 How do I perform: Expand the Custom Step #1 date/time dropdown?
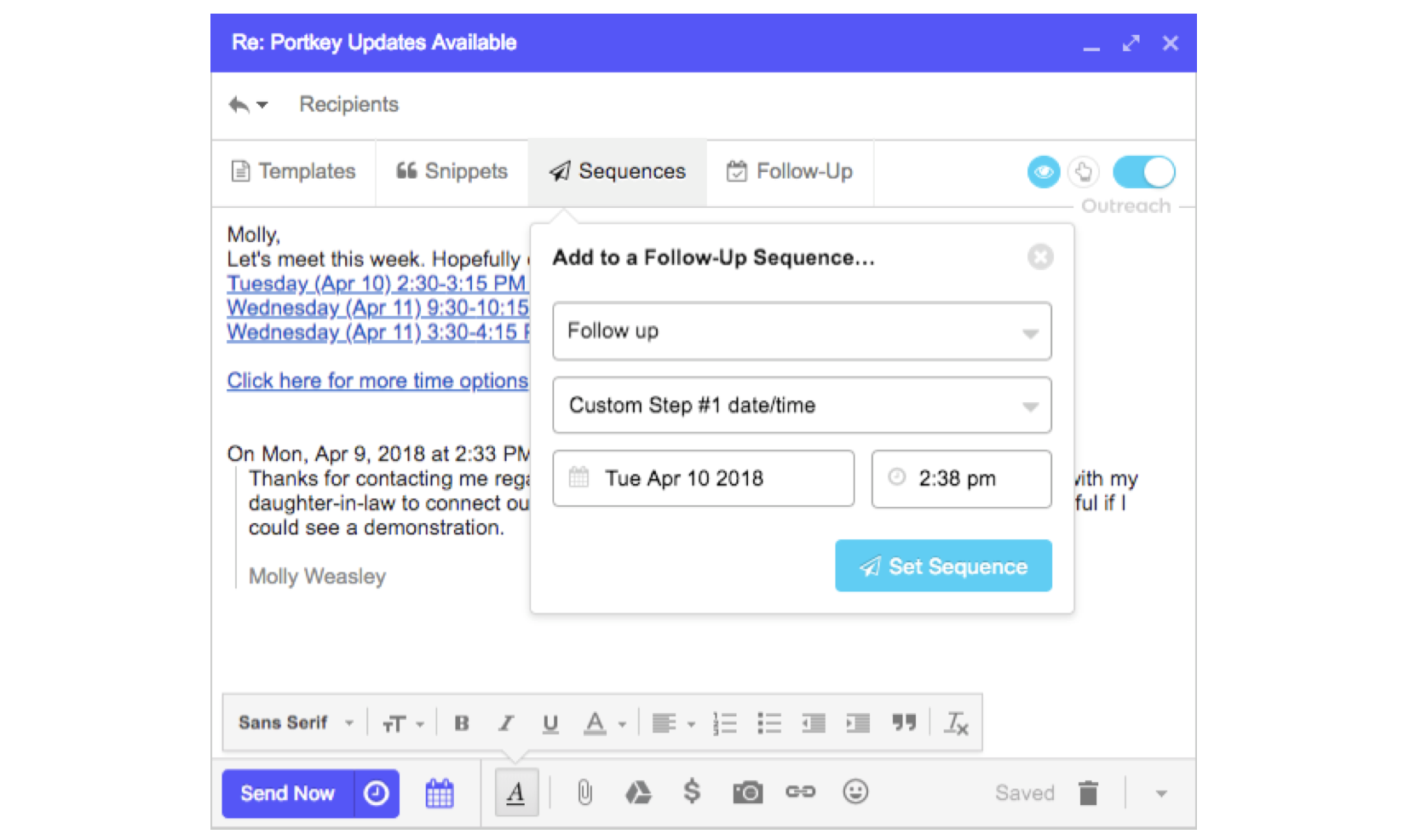tap(802, 406)
